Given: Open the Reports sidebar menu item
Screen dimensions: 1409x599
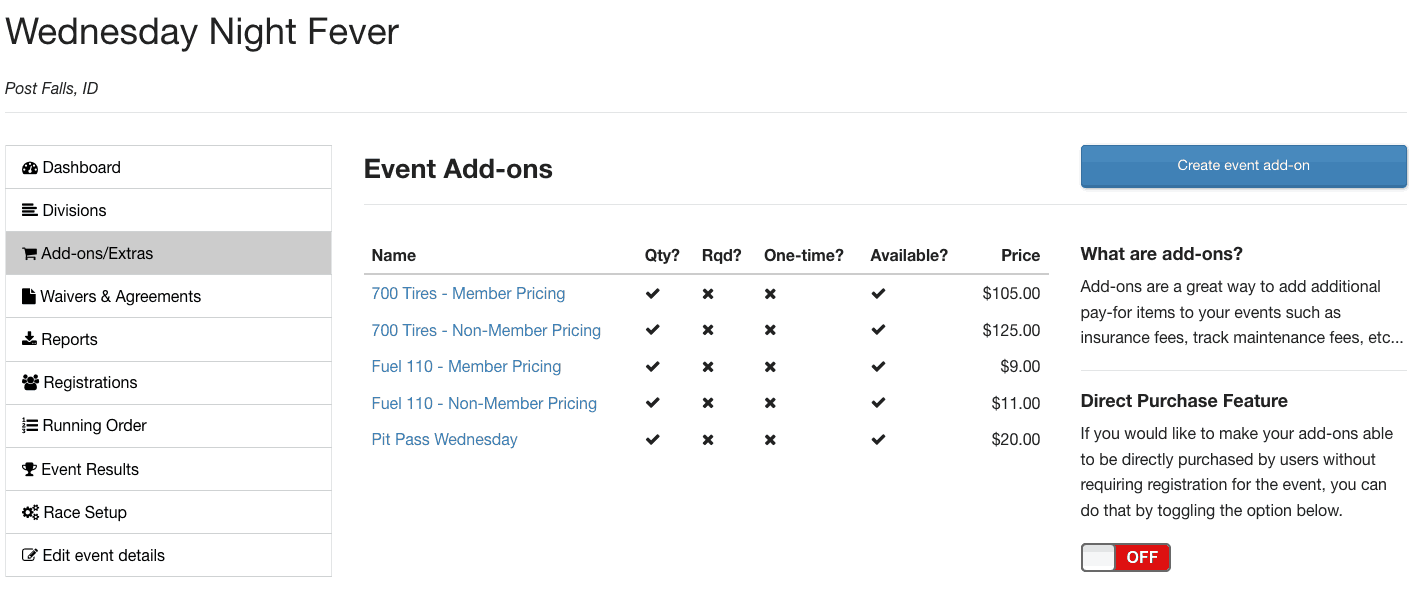Looking at the screenshot, I should click(69, 340).
